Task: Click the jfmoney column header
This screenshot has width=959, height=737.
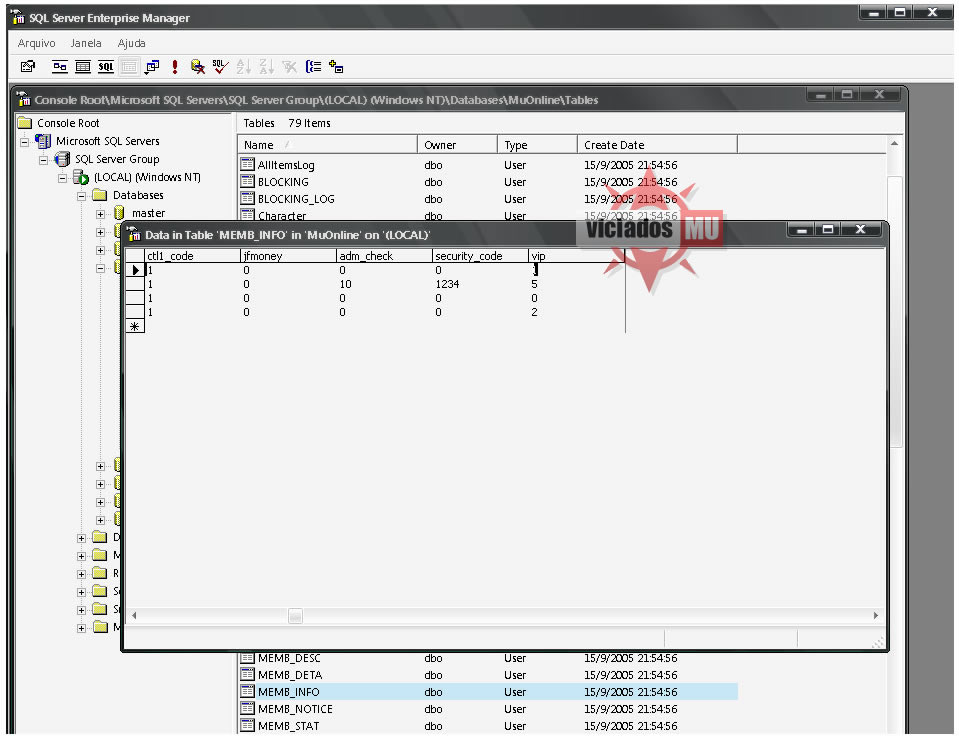Action: pyautogui.click(x=288, y=256)
